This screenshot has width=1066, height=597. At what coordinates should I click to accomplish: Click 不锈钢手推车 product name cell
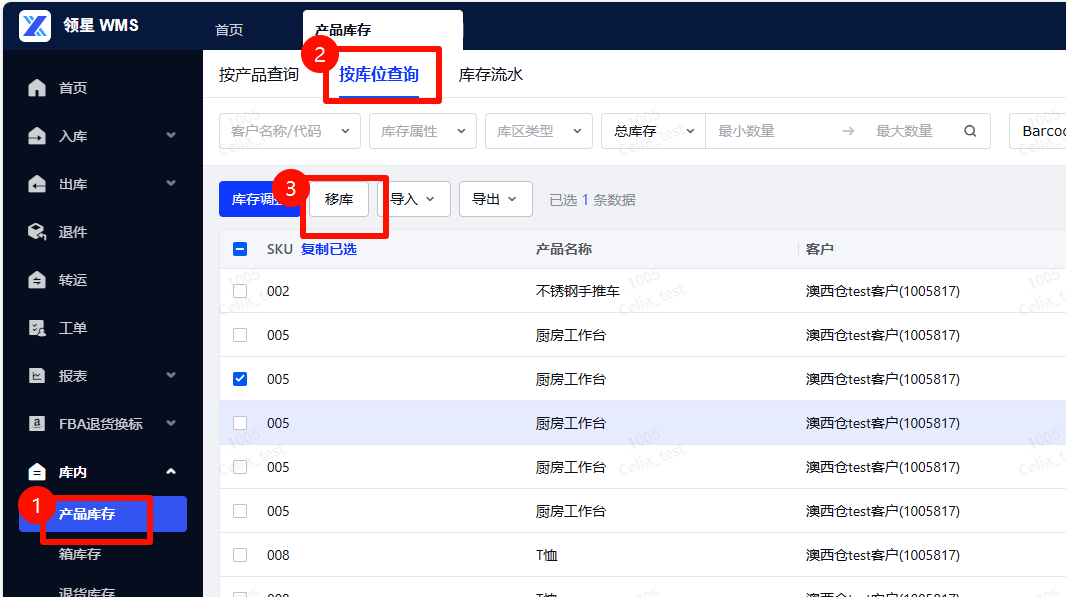[x=578, y=291]
